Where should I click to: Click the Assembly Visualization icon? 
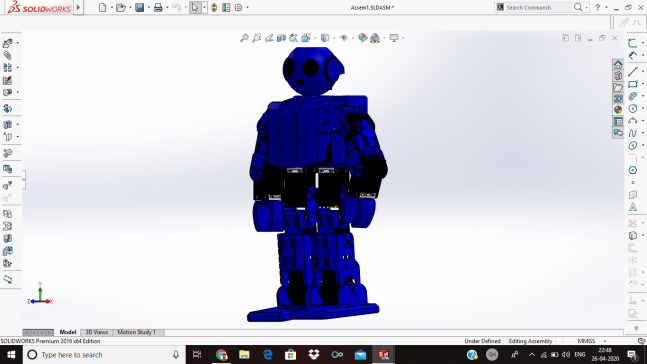pos(7,251)
